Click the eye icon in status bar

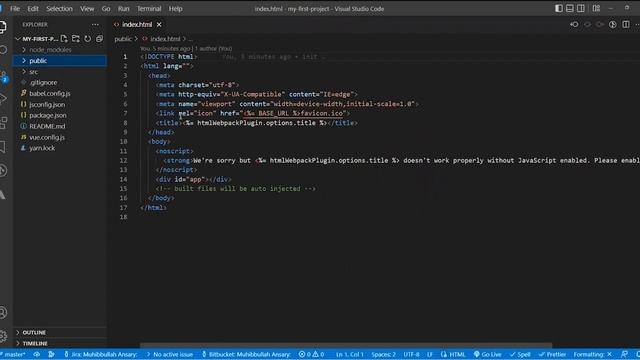click(x=37, y=354)
